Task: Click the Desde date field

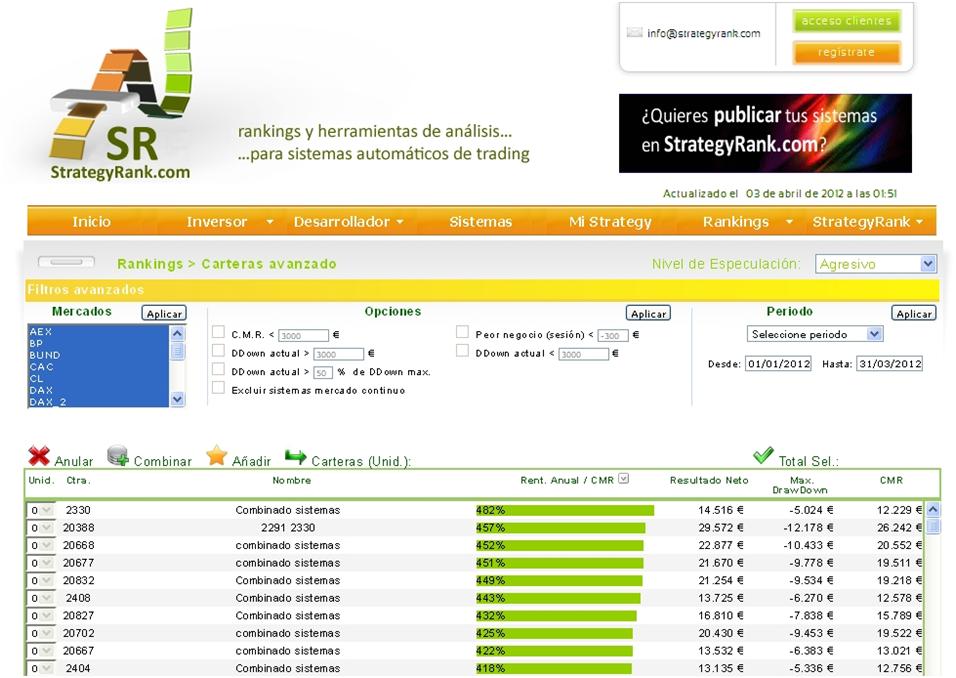Action: 778,364
